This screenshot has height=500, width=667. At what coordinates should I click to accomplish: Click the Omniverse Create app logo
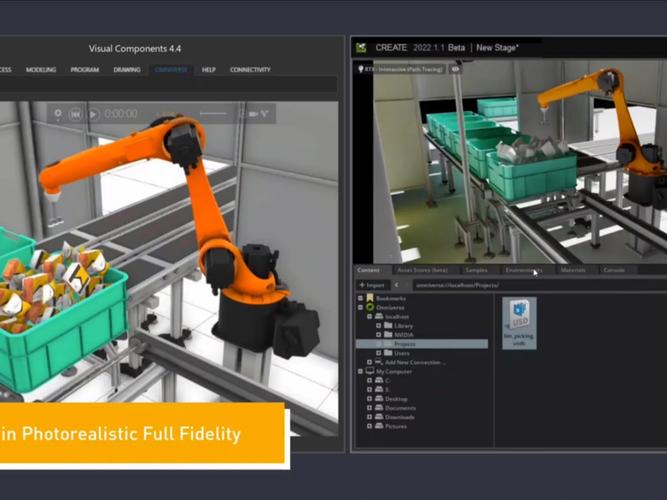pyautogui.click(x=361, y=48)
